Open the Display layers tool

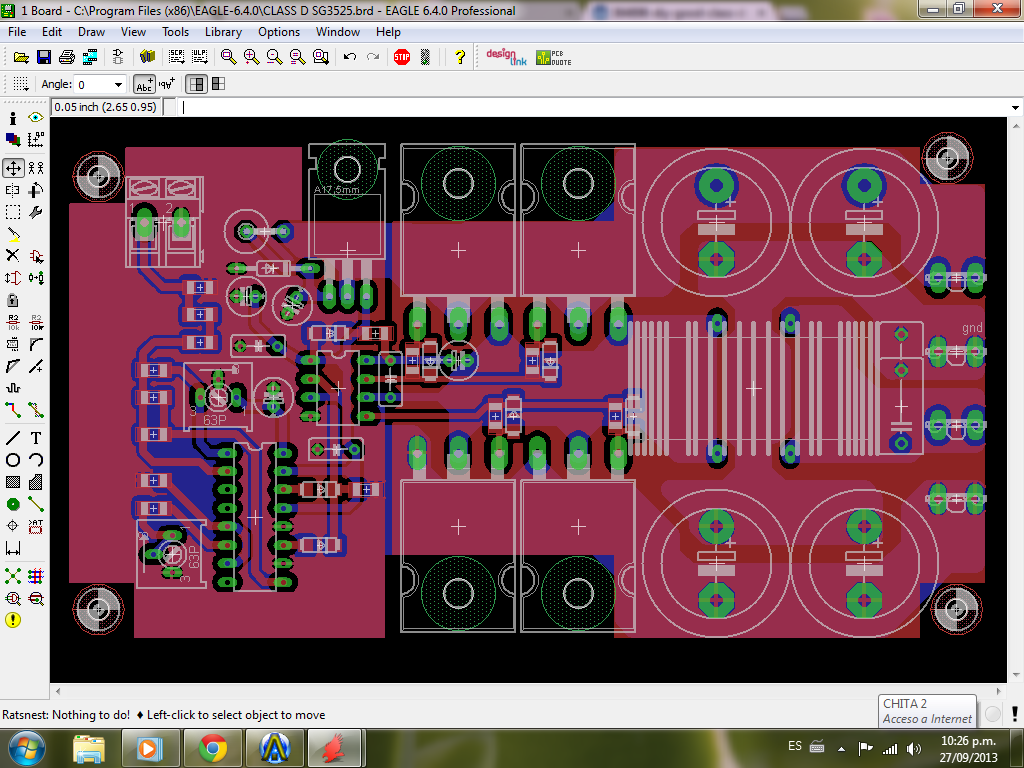click(13, 139)
